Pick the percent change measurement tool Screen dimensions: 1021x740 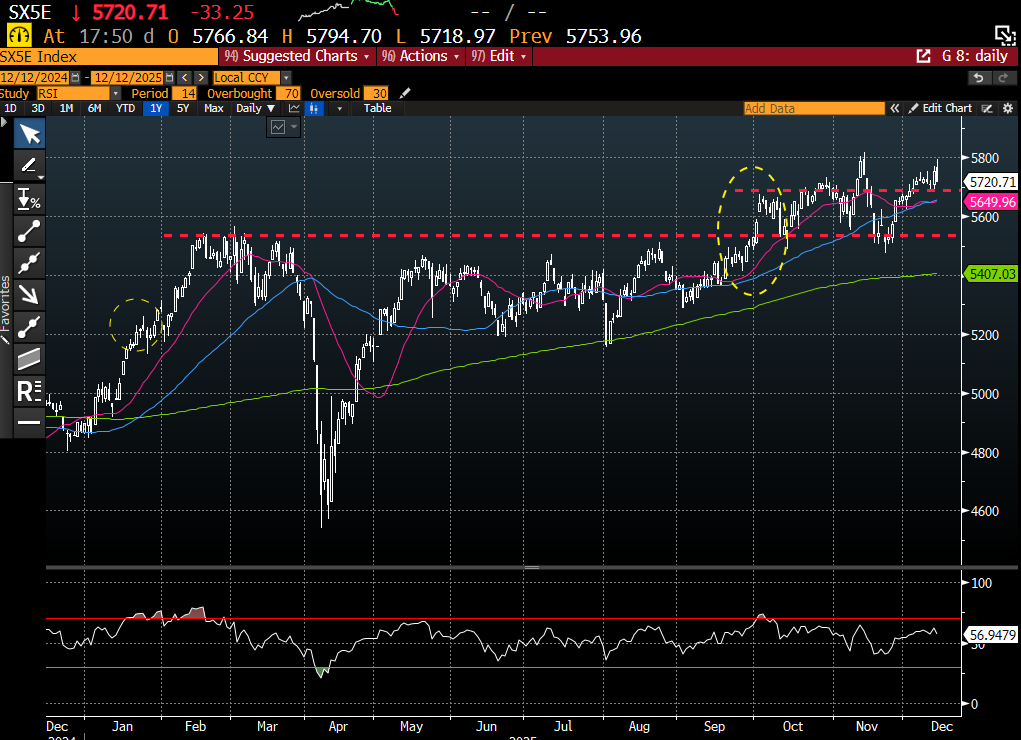(x=29, y=200)
